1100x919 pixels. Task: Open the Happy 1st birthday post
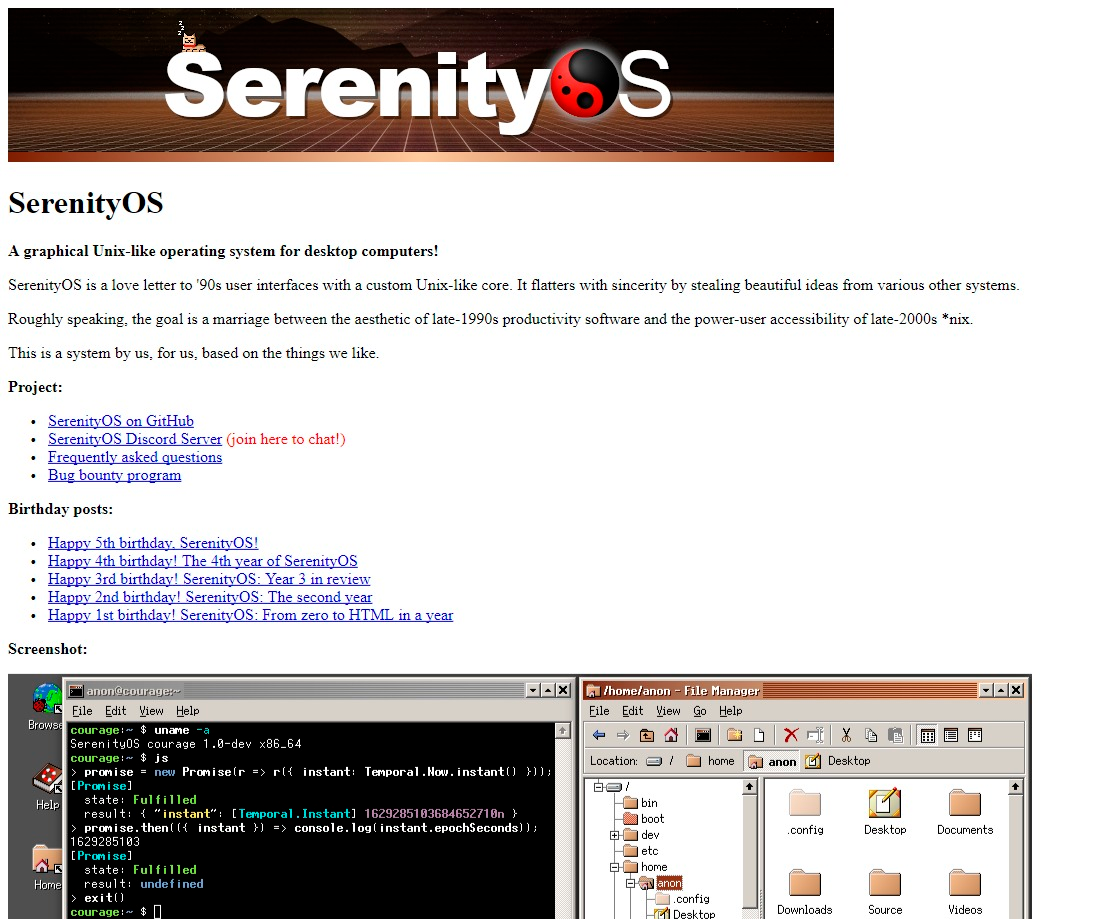(x=250, y=615)
